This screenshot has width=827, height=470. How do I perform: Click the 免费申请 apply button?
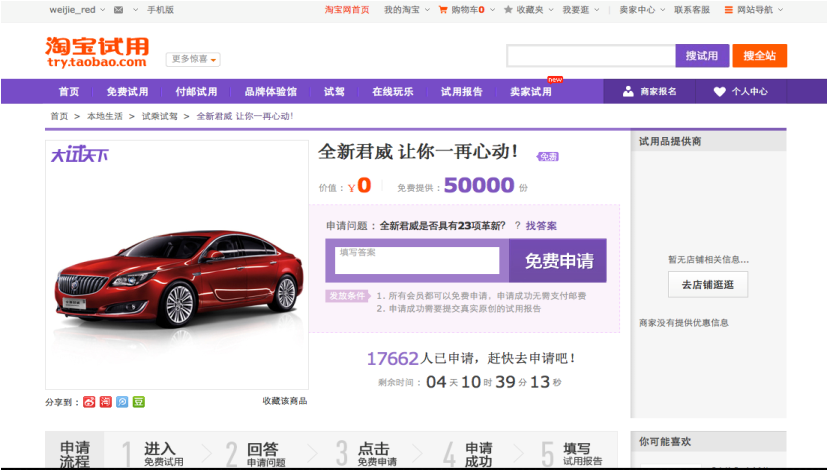coord(558,261)
